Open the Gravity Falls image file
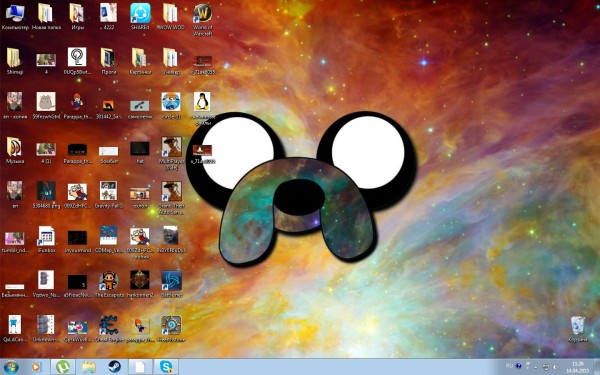The height and width of the screenshot is (375, 600). coord(109,195)
